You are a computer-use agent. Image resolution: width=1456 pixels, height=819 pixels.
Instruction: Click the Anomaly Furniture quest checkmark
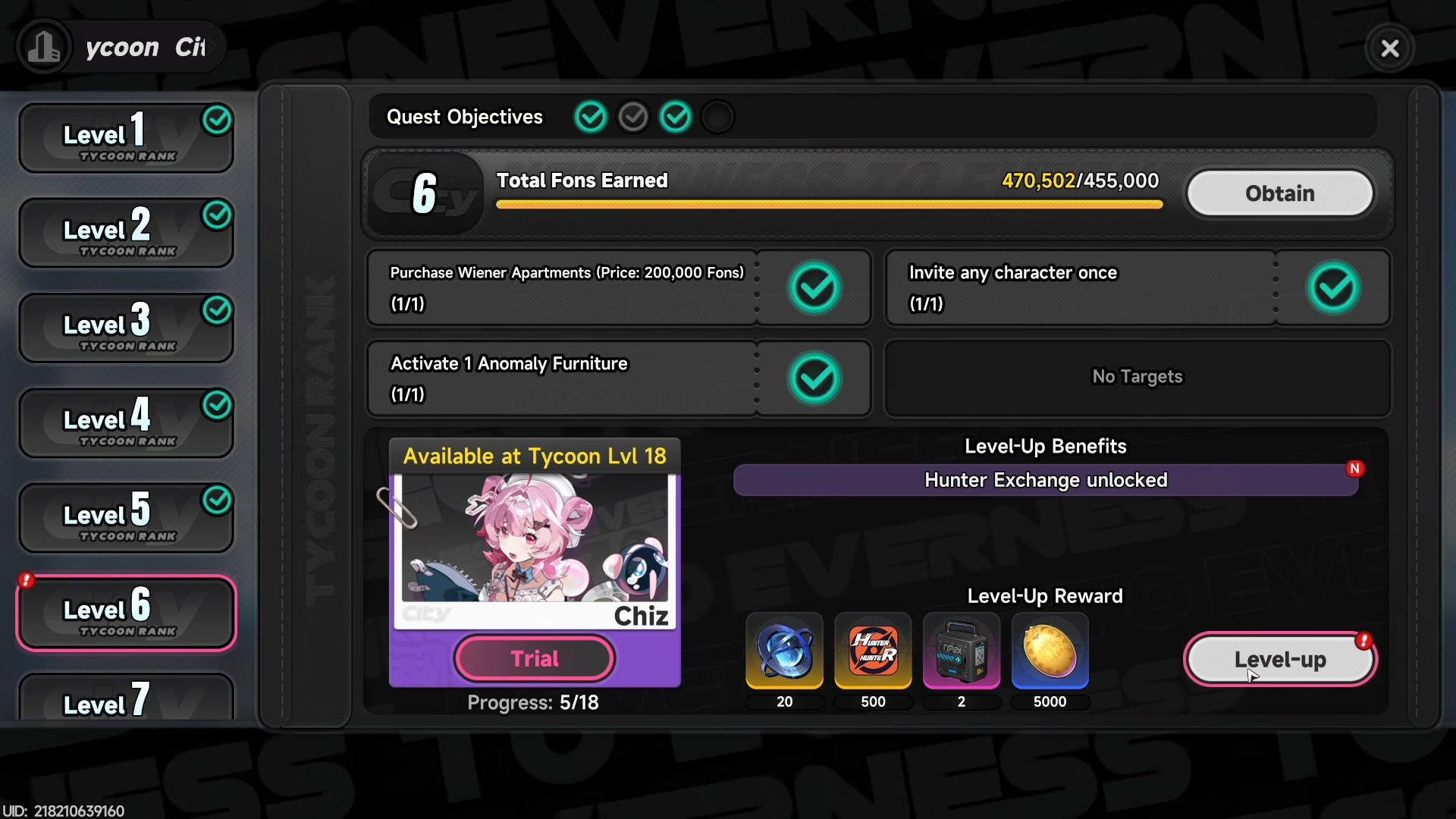[814, 378]
